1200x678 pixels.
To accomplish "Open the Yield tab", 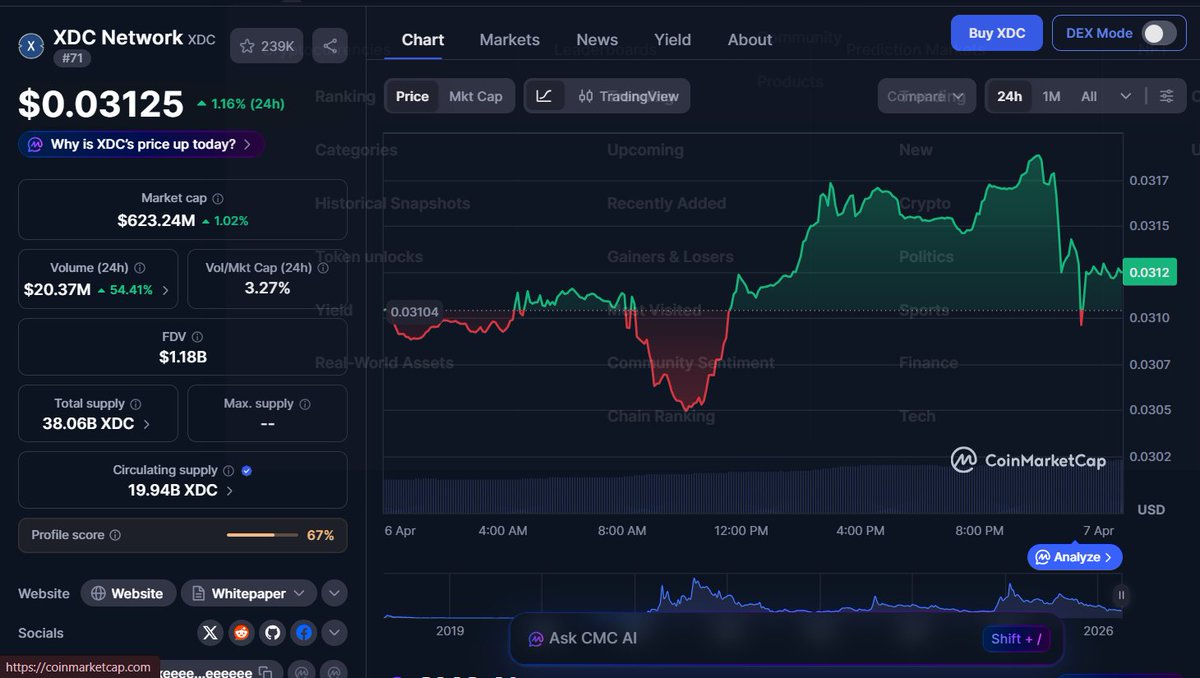I will tap(673, 40).
